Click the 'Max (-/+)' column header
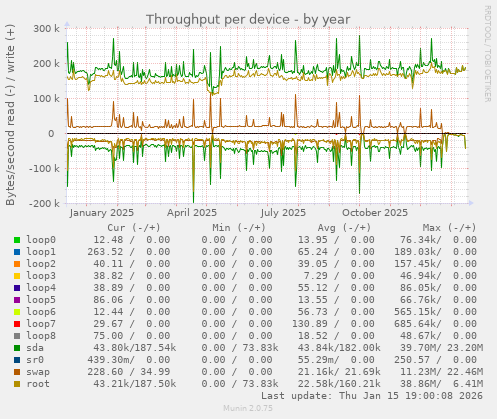The image size is (497, 419). point(450,228)
